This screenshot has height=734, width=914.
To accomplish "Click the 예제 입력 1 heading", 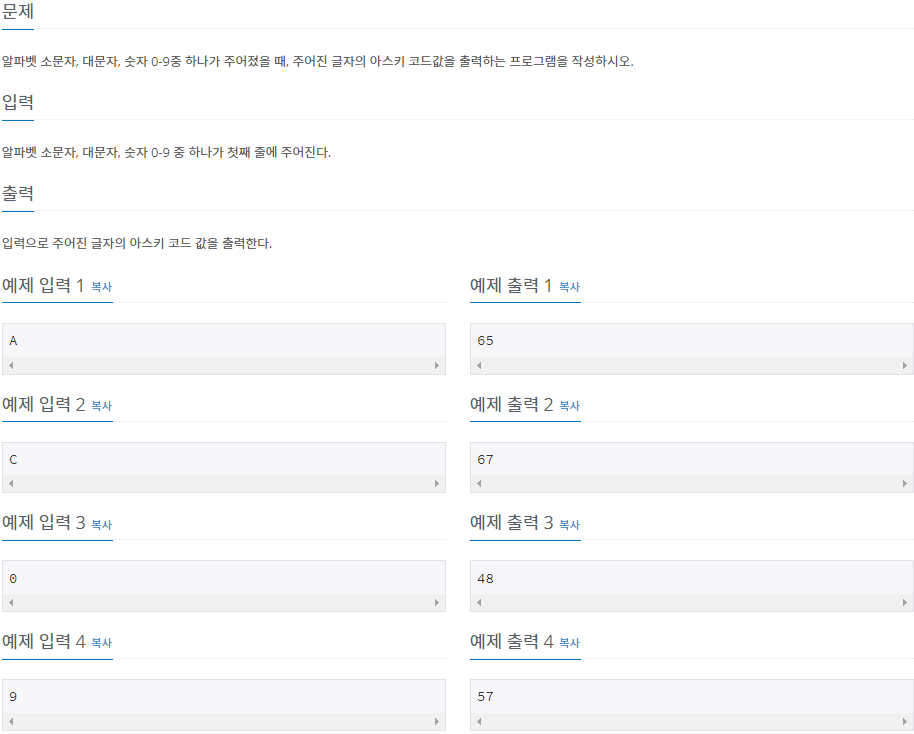I will point(44,285).
